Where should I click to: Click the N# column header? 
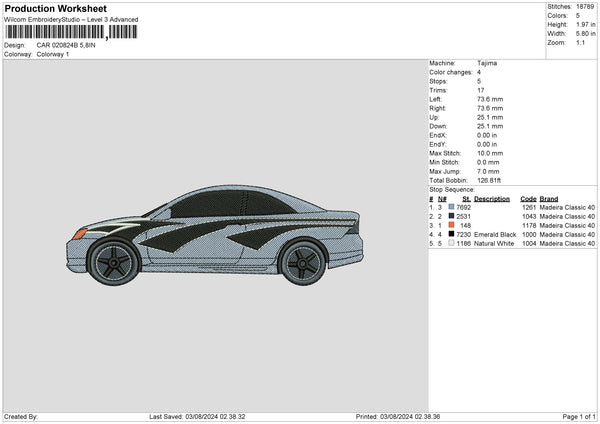coord(441,198)
